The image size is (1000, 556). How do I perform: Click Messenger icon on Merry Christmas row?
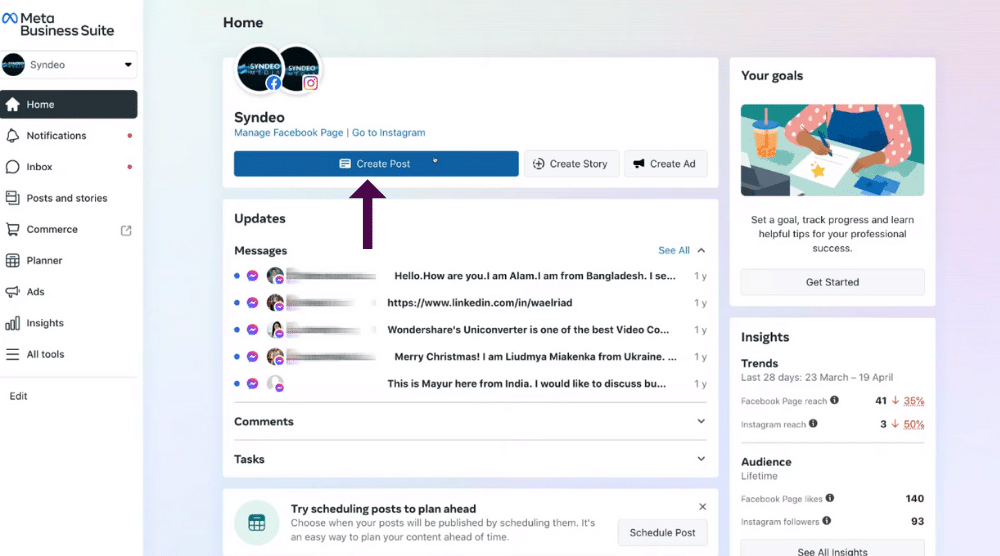coord(253,356)
